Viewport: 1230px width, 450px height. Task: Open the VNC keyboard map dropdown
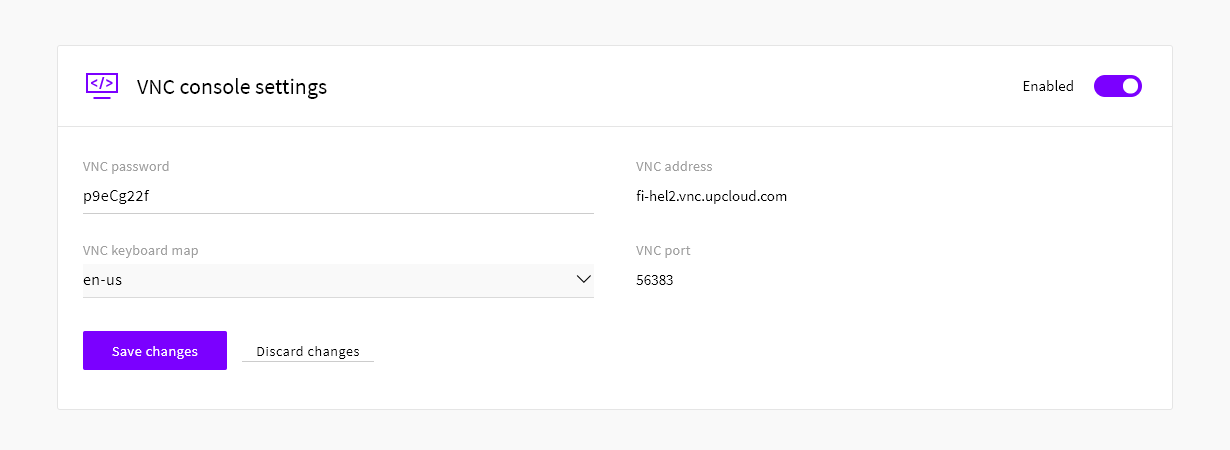coord(338,280)
